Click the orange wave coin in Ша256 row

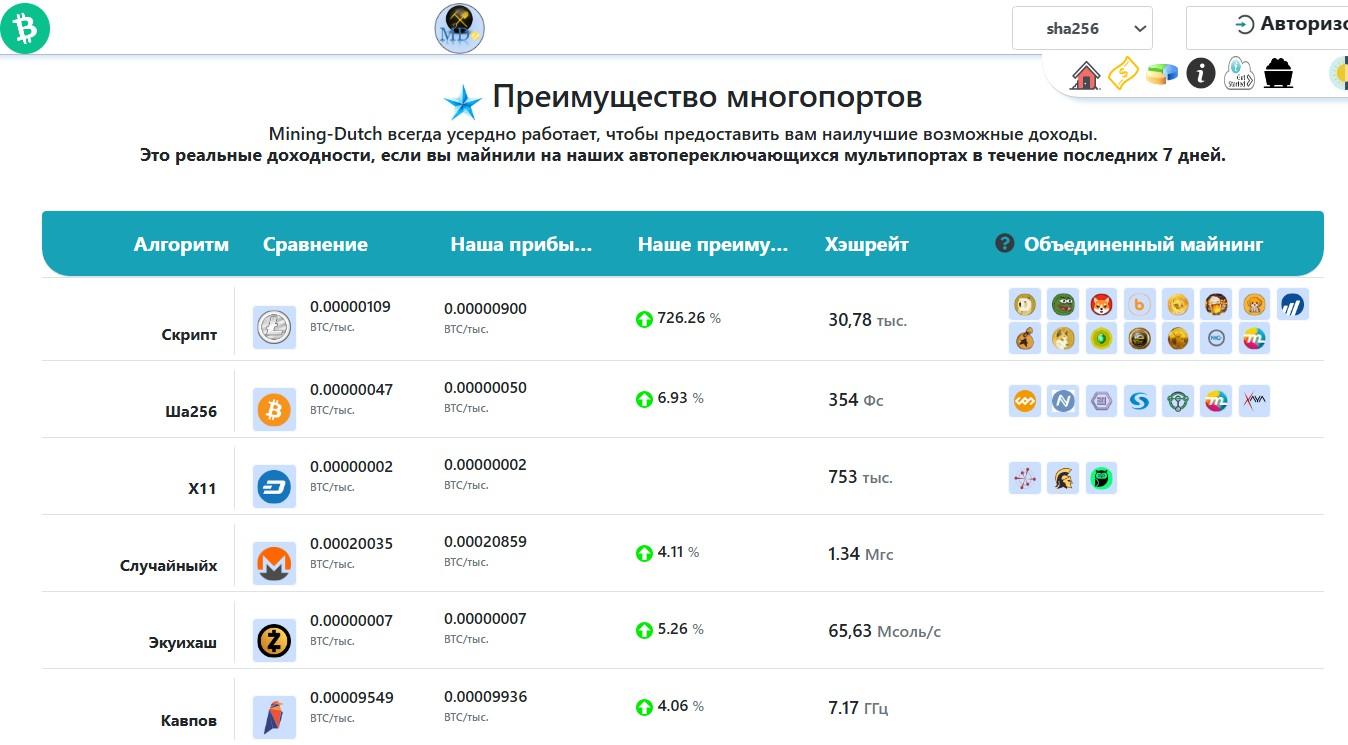1025,401
